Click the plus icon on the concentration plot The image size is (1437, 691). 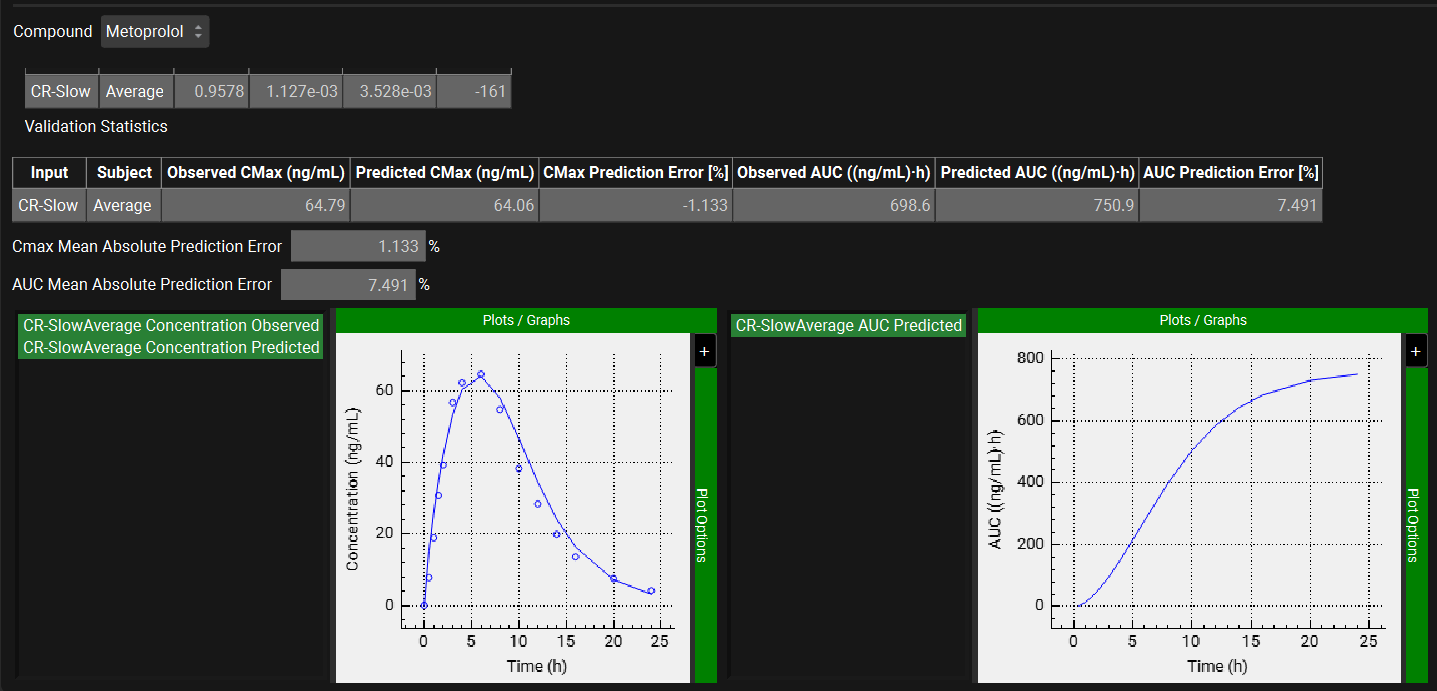pyautogui.click(x=705, y=352)
